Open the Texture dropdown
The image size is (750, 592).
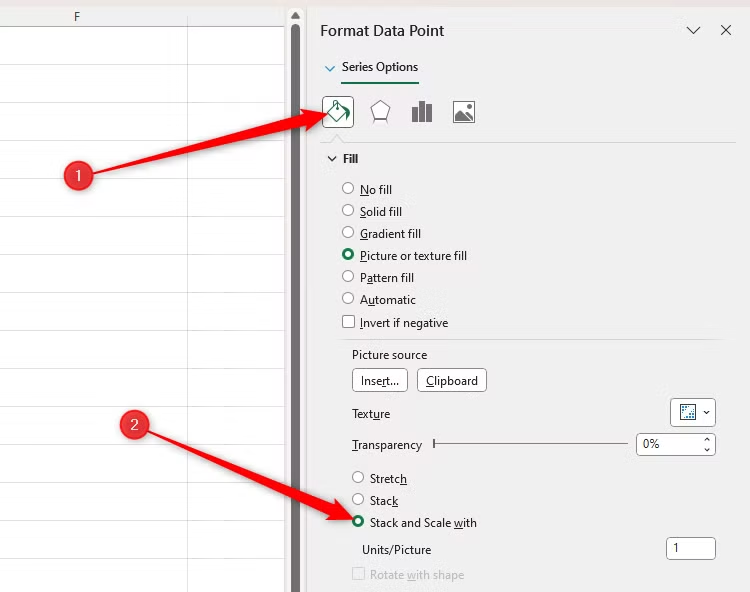693,412
